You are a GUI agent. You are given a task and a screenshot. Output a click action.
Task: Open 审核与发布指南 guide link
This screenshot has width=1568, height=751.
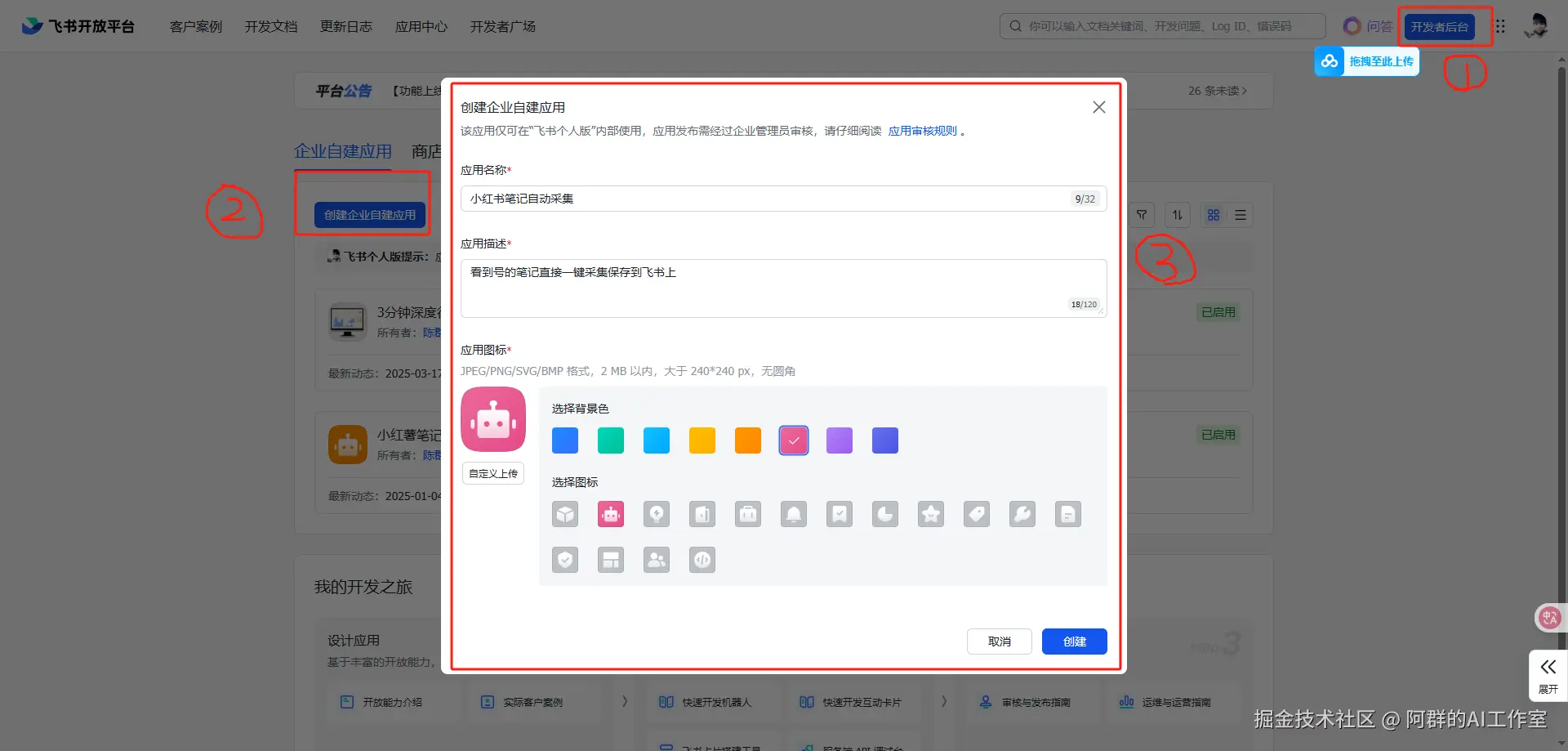(1026, 702)
